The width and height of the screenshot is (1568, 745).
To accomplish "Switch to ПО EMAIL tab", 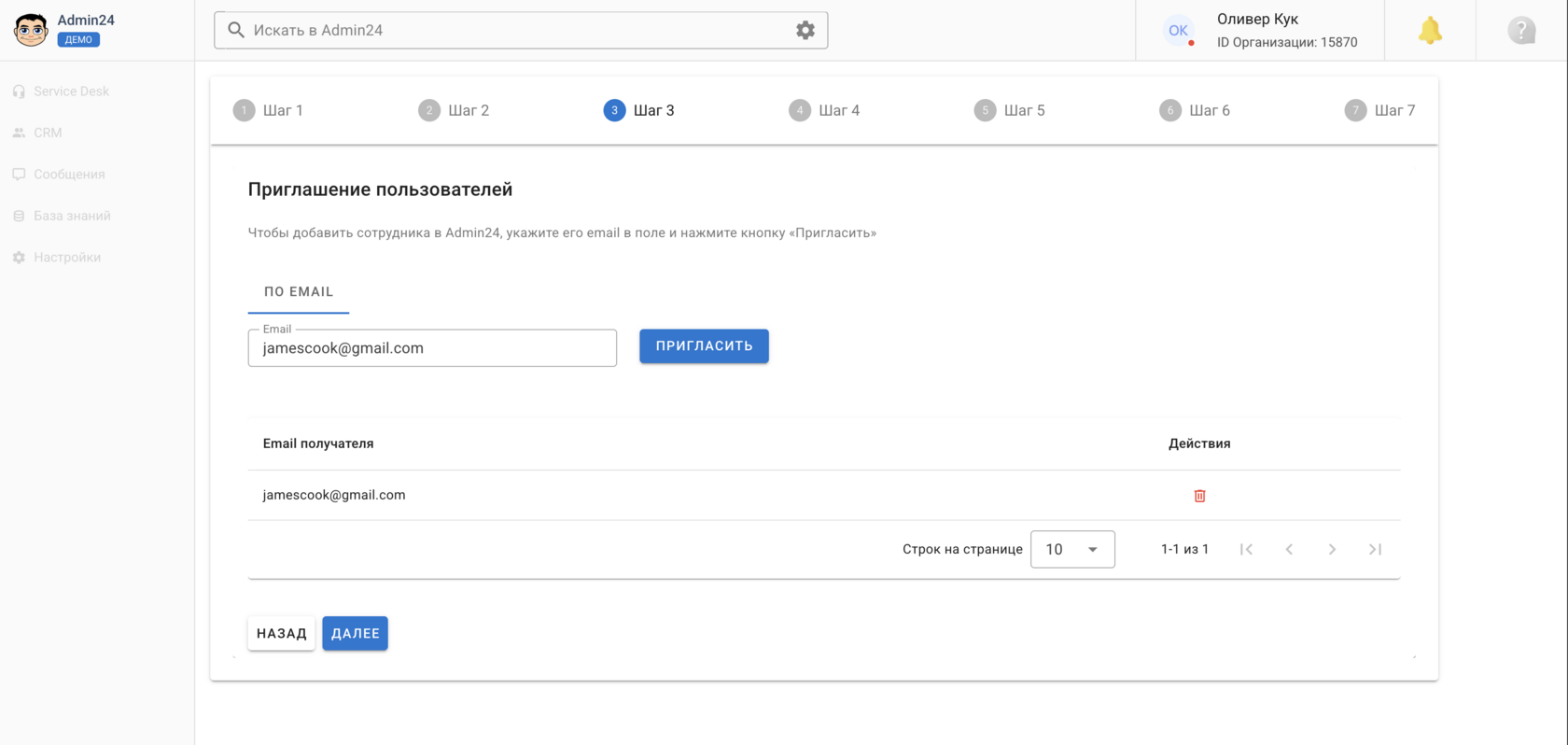I will 299,292.
